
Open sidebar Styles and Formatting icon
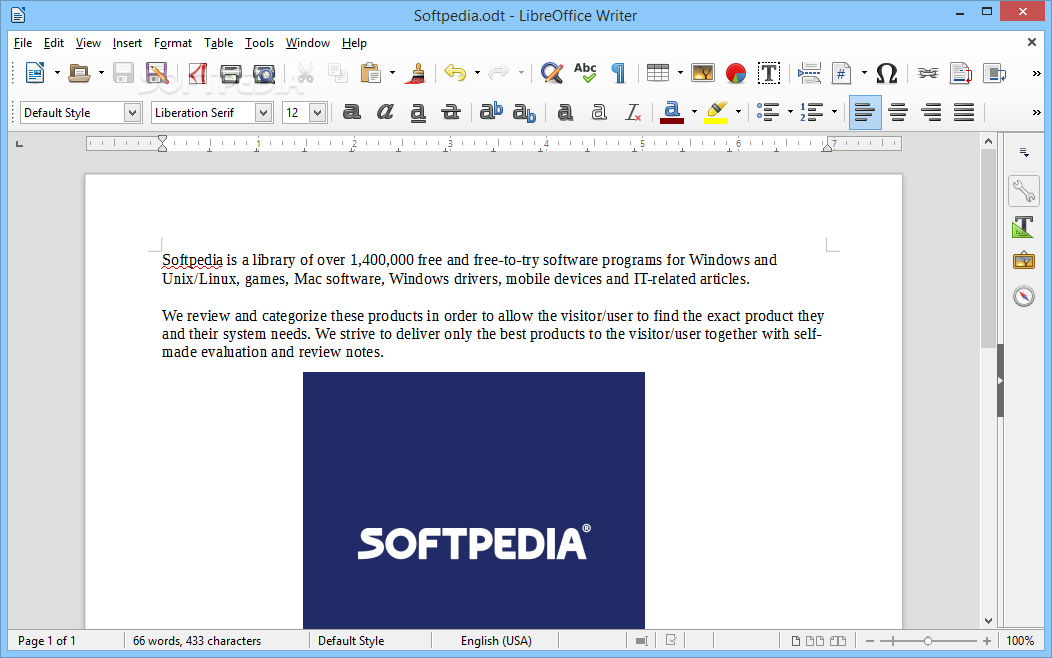(x=1024, y=227)
